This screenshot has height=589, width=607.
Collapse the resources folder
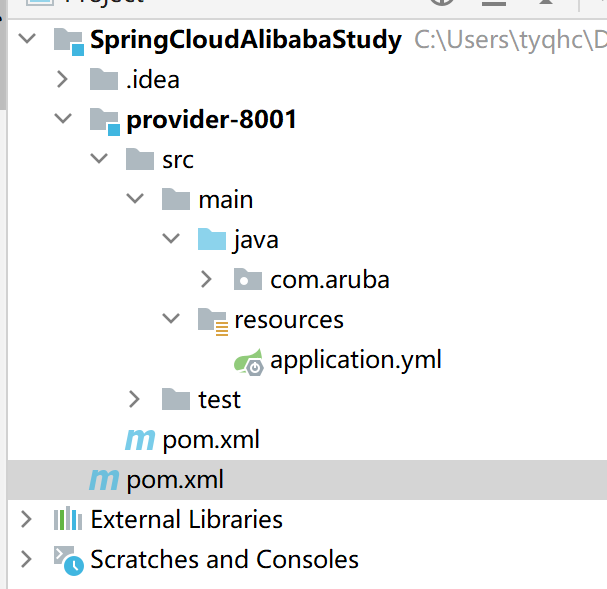(171, 318)
